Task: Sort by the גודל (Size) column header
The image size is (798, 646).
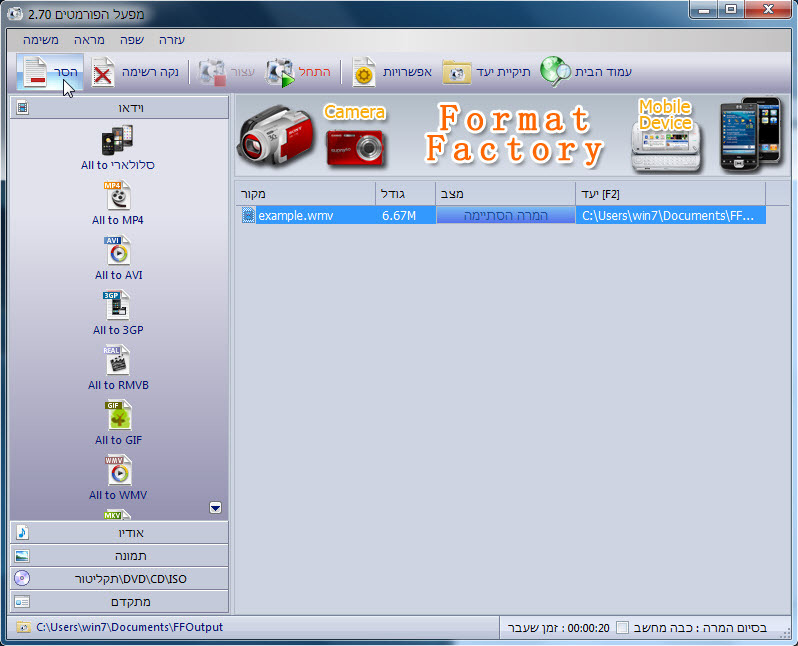Action: pos(405,194)
